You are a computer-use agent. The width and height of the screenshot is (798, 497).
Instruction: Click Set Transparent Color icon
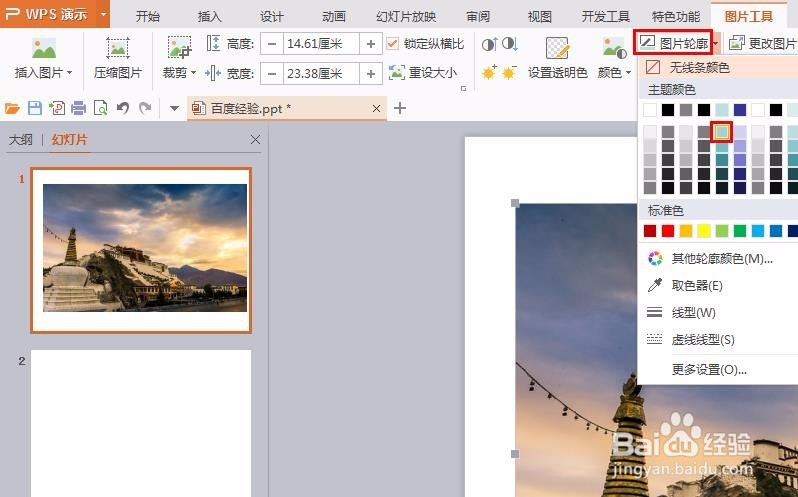(x=558, y=49)
